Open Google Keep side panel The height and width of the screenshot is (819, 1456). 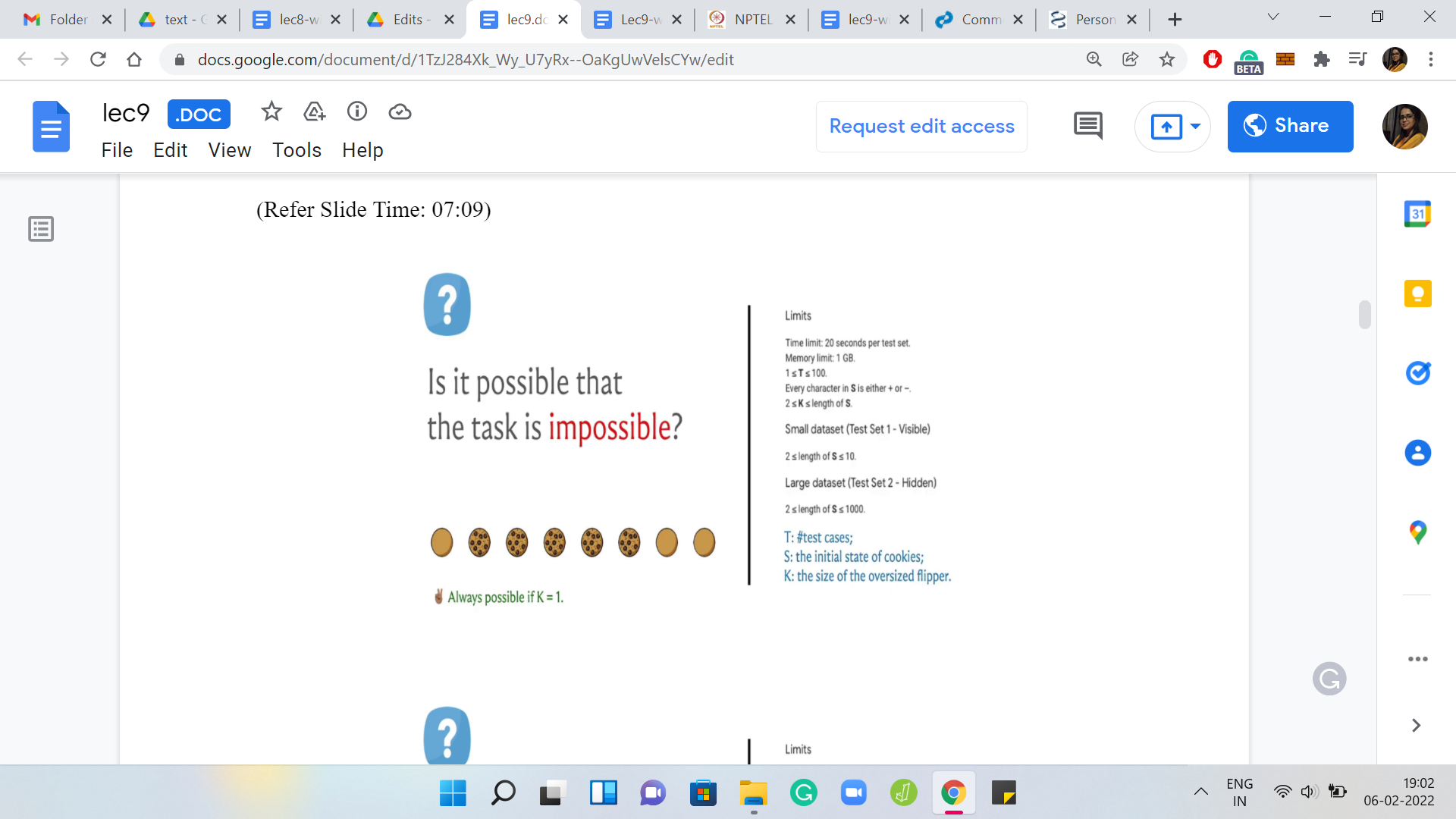[1417, 293]
